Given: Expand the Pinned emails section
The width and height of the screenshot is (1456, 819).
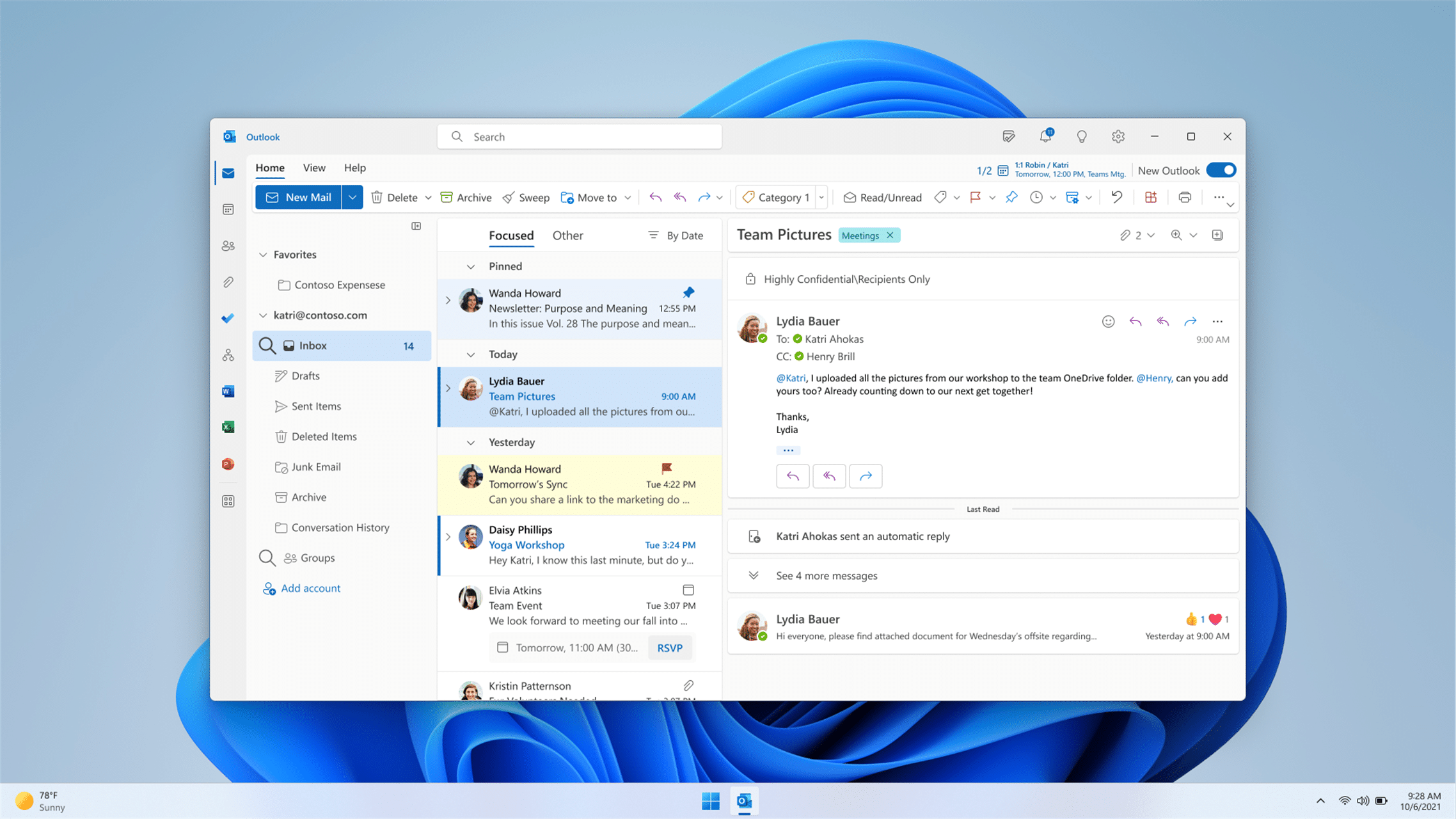Looking at the screenshot, I should [470, 266].
